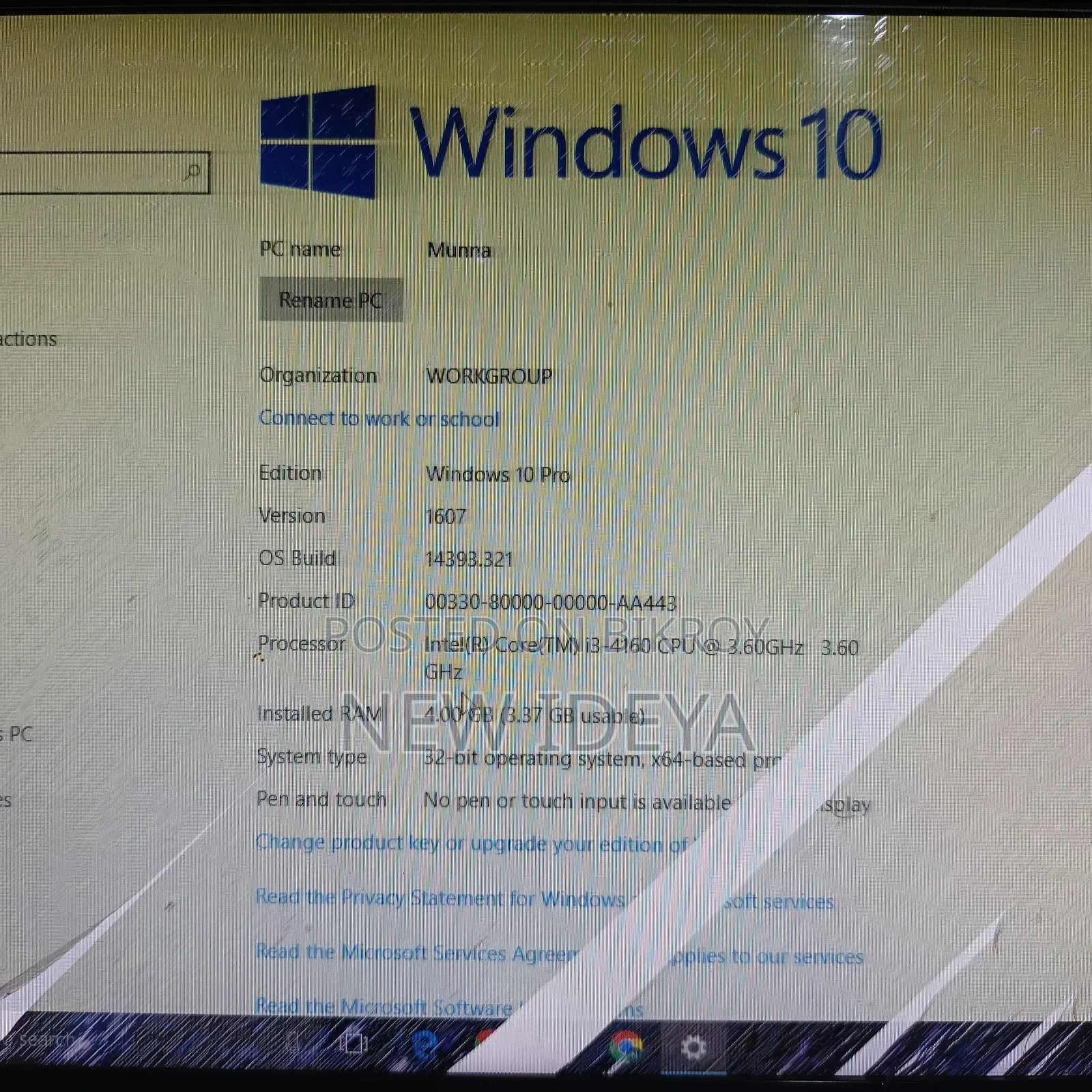The image size is (1092, 1092).
Task: Click the Windows 10 title text
Action: (646, 143)
